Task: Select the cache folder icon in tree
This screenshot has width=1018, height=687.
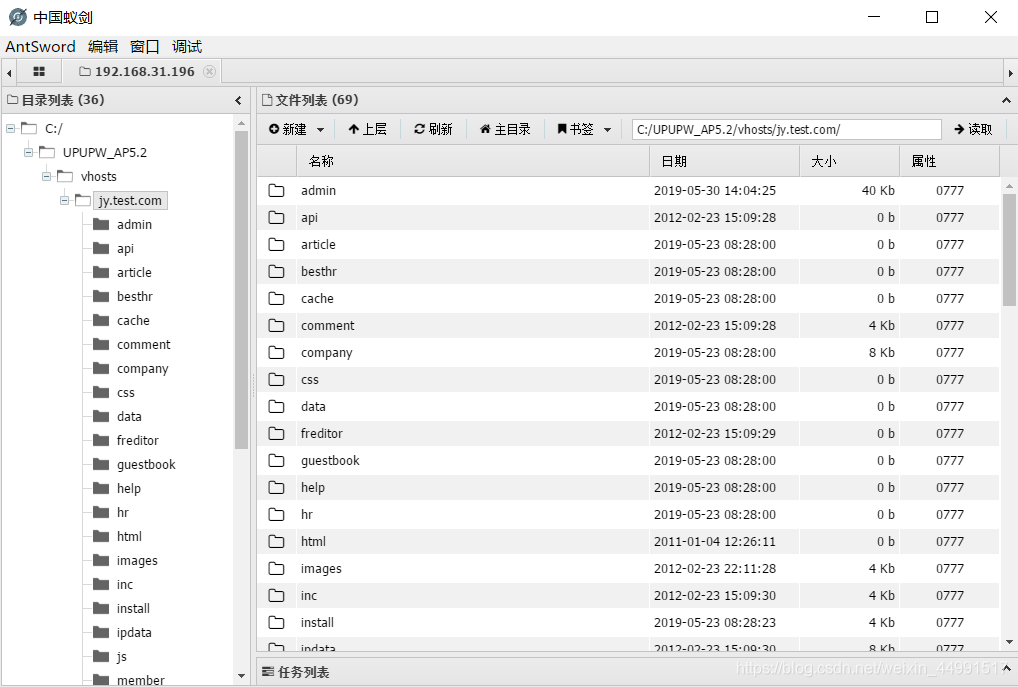Action: [x=101, y=321]
